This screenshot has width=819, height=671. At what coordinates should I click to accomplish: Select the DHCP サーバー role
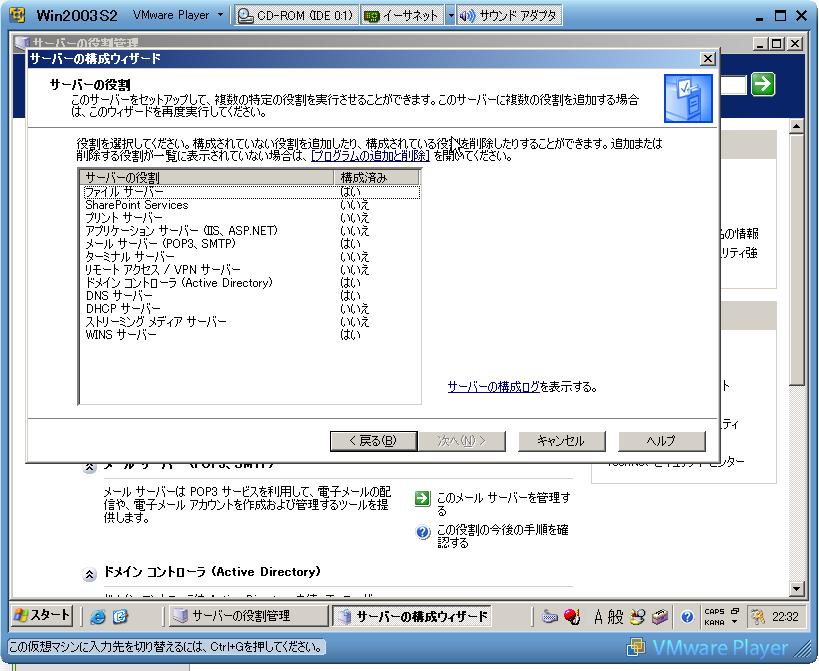pyautogui.click(x=251, y=309)
